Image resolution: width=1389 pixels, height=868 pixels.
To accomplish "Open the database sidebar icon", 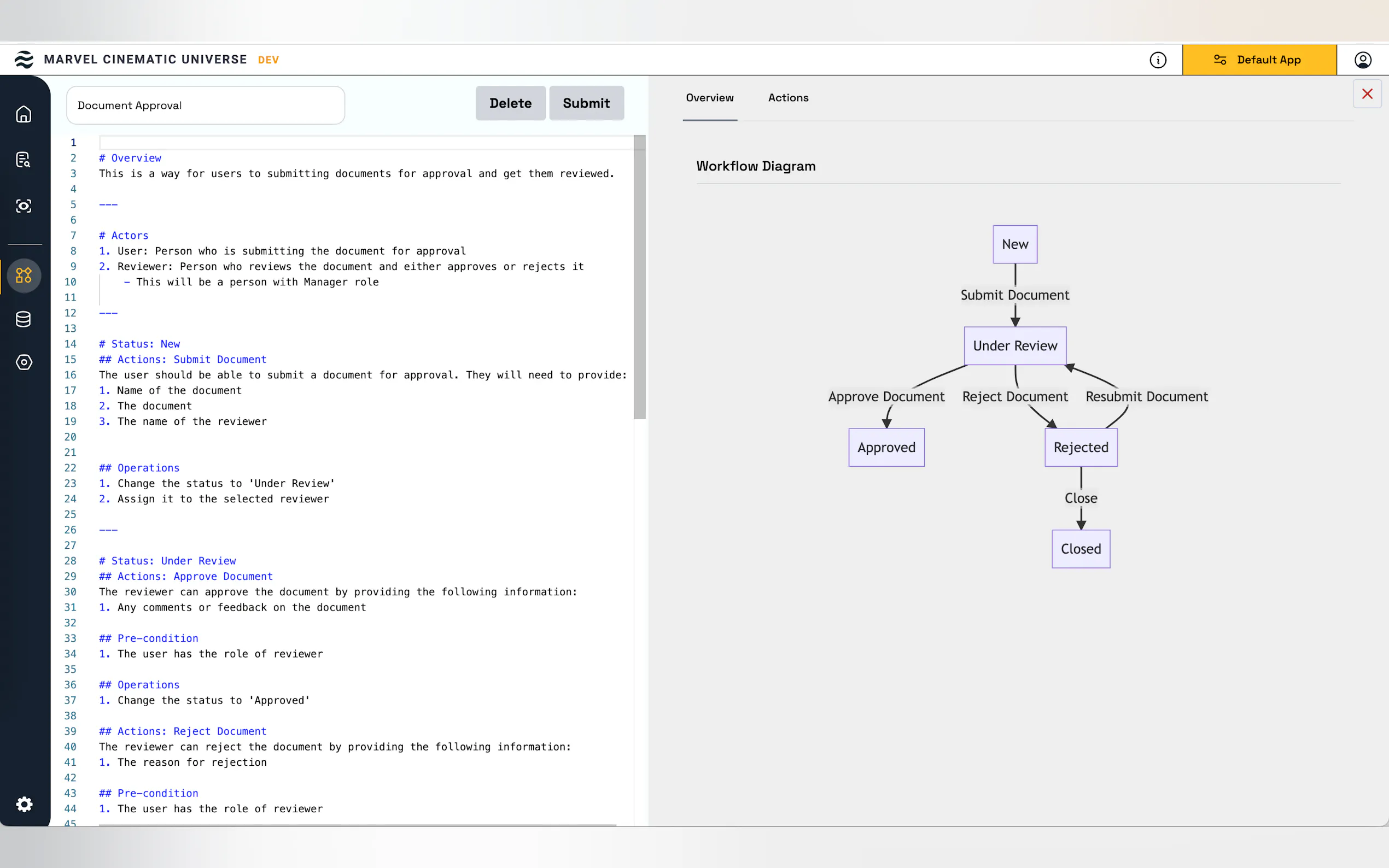I will click(x=24, y=319).
